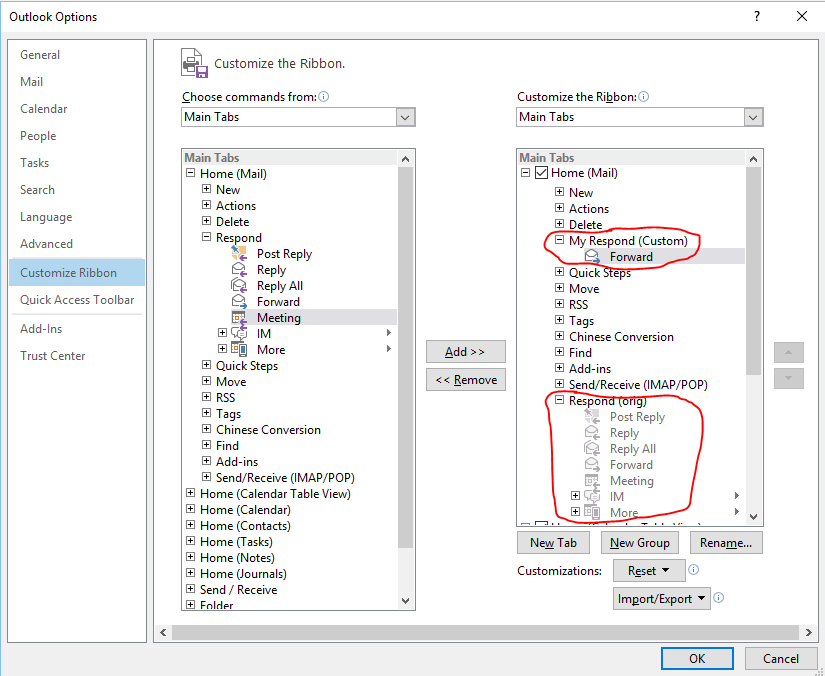Click the greyed Reply All icon in right list
This screenshot has width=825, height=676.
coord(592,449)
